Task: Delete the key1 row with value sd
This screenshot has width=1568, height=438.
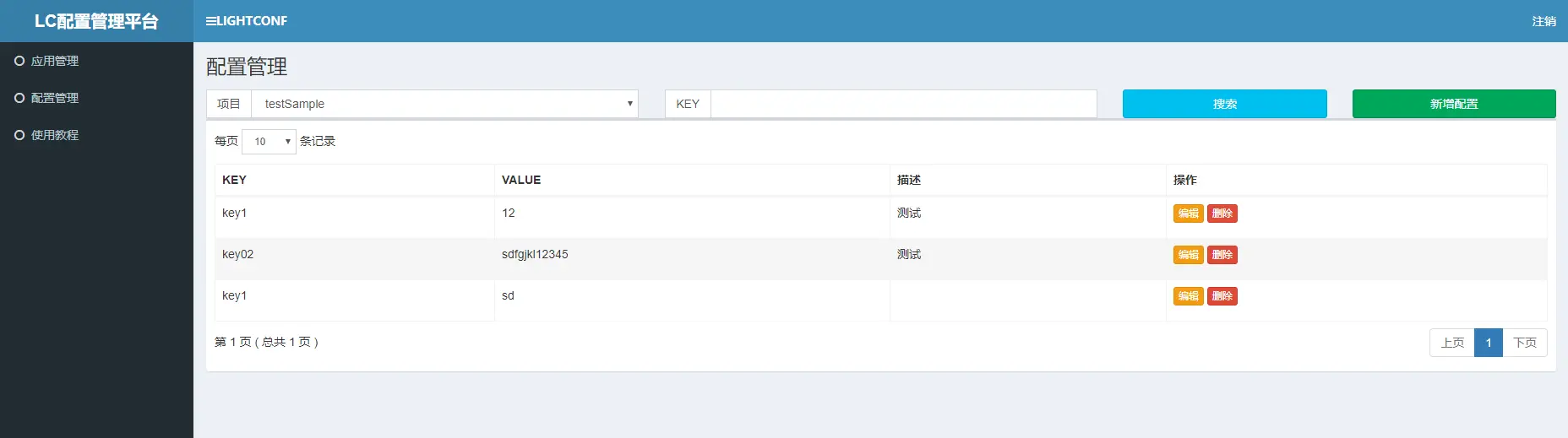Action: click(1222, 296)
